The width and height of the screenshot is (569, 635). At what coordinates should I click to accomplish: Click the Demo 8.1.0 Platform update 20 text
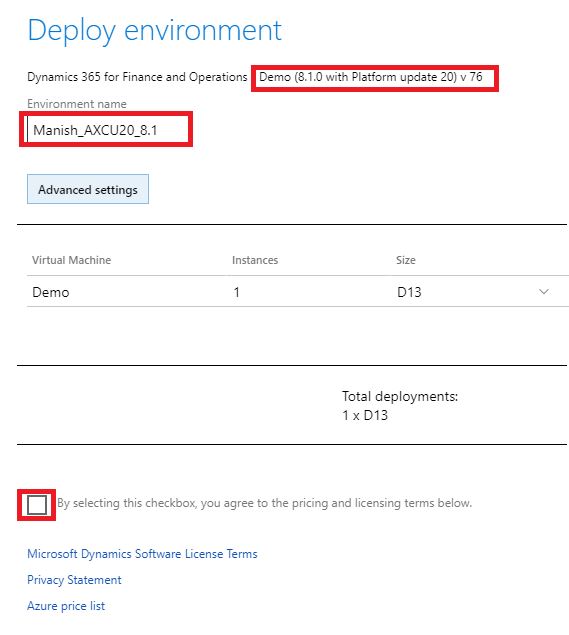click(371, 77)
